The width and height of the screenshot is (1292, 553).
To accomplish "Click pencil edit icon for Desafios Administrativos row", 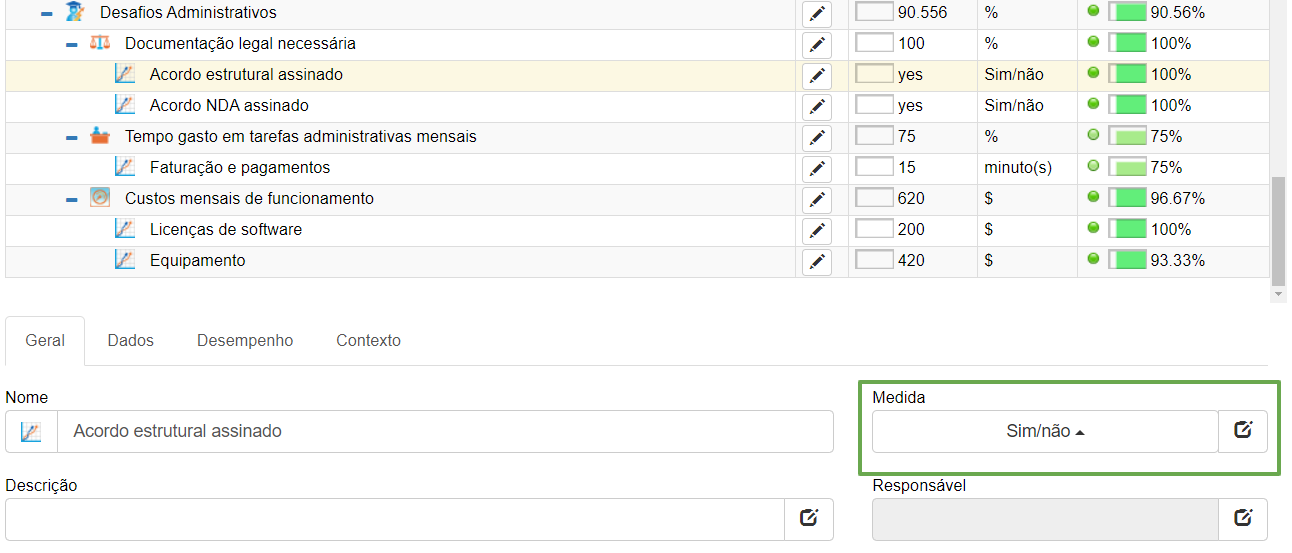I will click(817, 13).
